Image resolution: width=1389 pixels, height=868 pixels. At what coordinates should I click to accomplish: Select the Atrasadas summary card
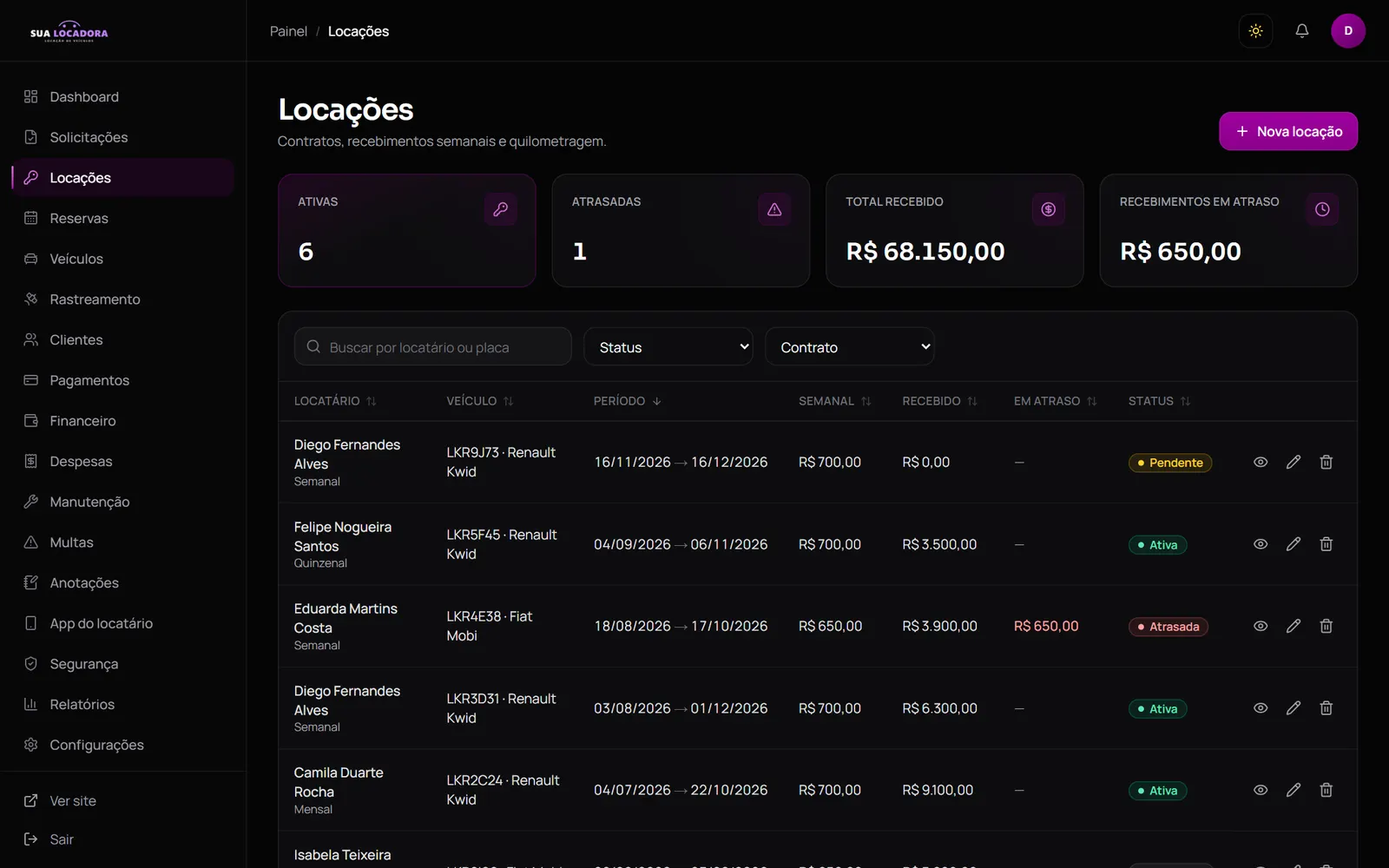tap(681, 230)
